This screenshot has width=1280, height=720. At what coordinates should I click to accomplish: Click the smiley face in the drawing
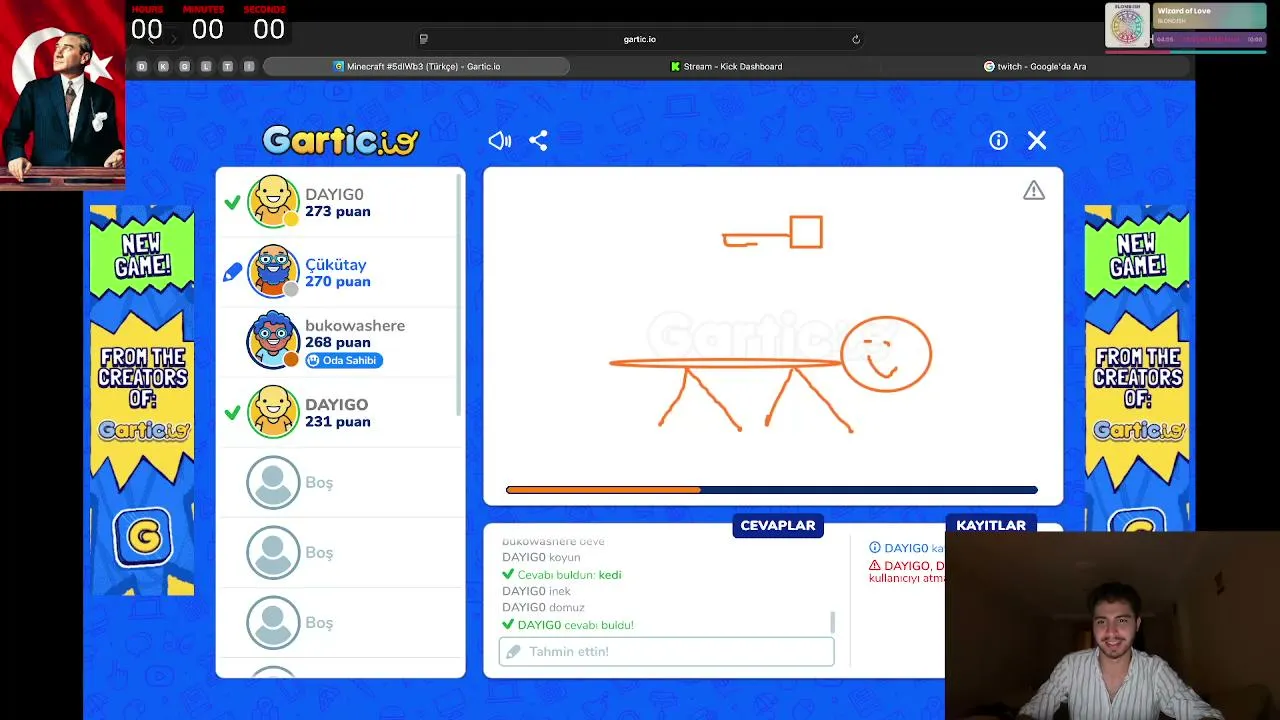886,354
